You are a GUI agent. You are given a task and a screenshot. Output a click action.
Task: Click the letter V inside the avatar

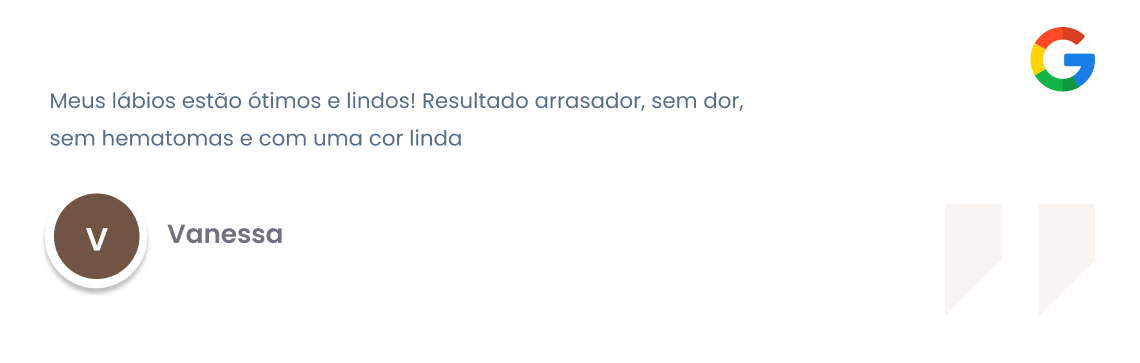(96, 238)
